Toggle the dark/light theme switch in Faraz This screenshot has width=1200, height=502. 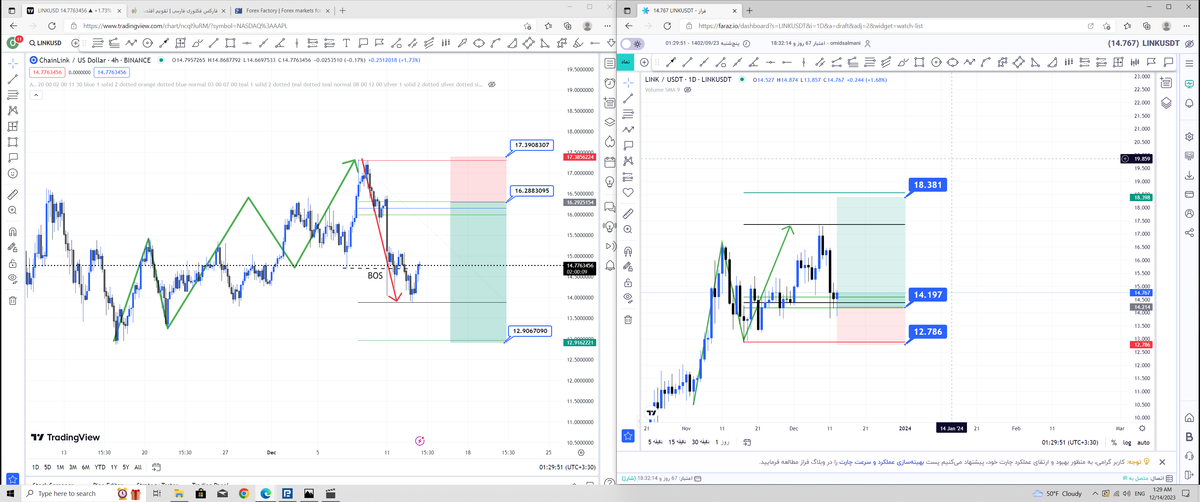(634, 44)
